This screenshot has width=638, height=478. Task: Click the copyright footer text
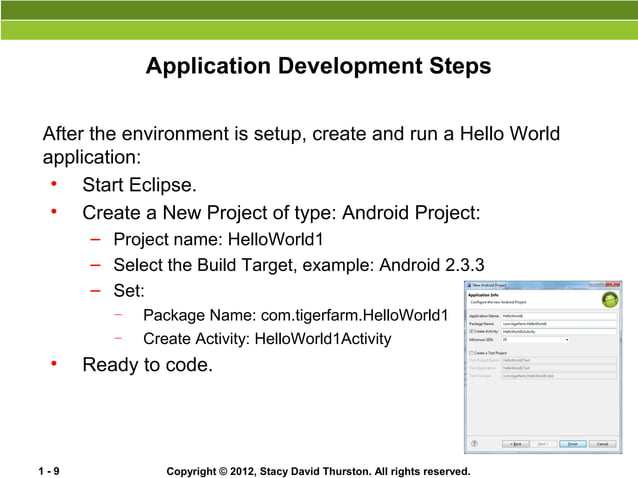[318, 469]
